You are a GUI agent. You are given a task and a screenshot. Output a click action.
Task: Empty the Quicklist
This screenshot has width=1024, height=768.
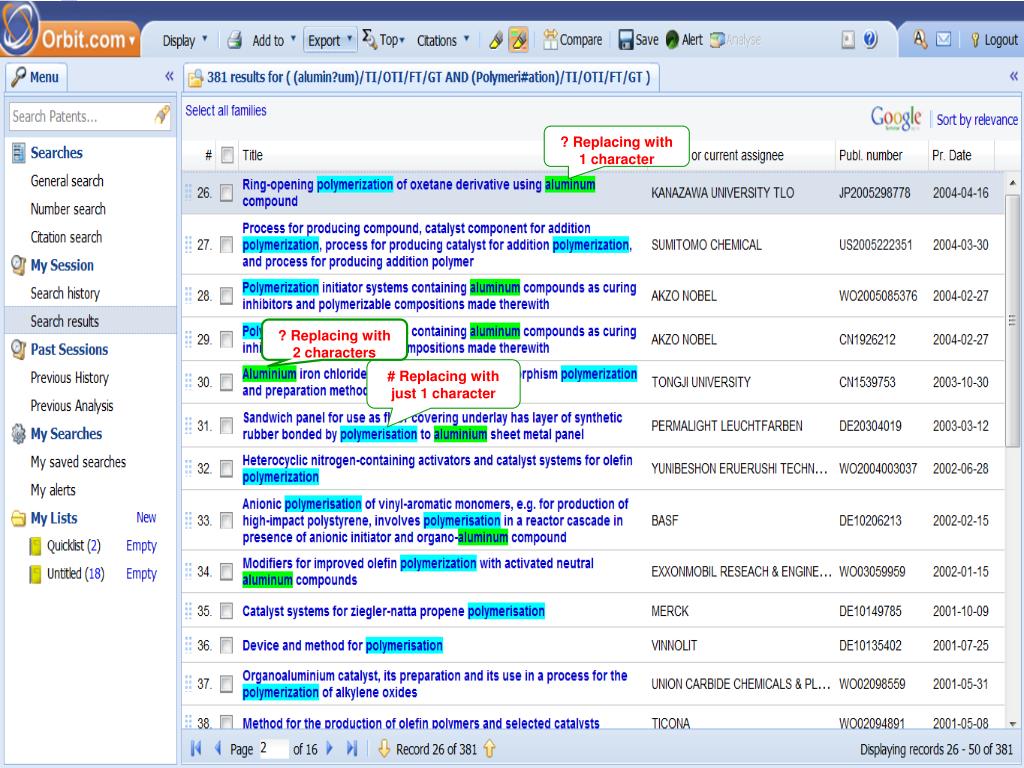pyautogui.click(x=141, y=546)
